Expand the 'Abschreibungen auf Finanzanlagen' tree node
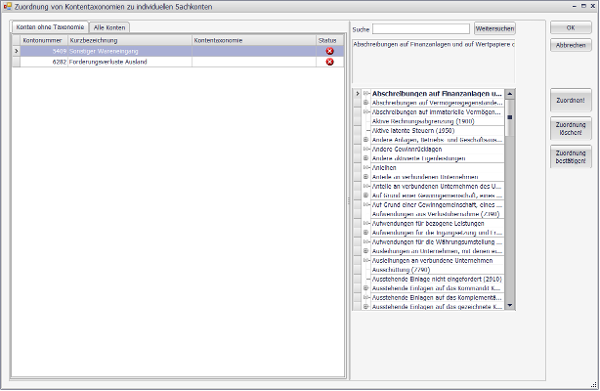 [x=366, y=94]
